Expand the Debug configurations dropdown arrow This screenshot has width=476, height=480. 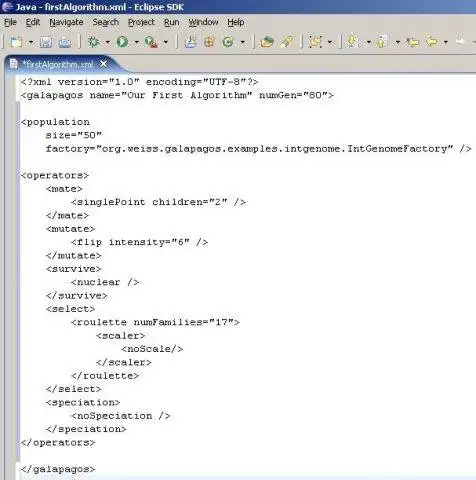[x=108, y=42]
